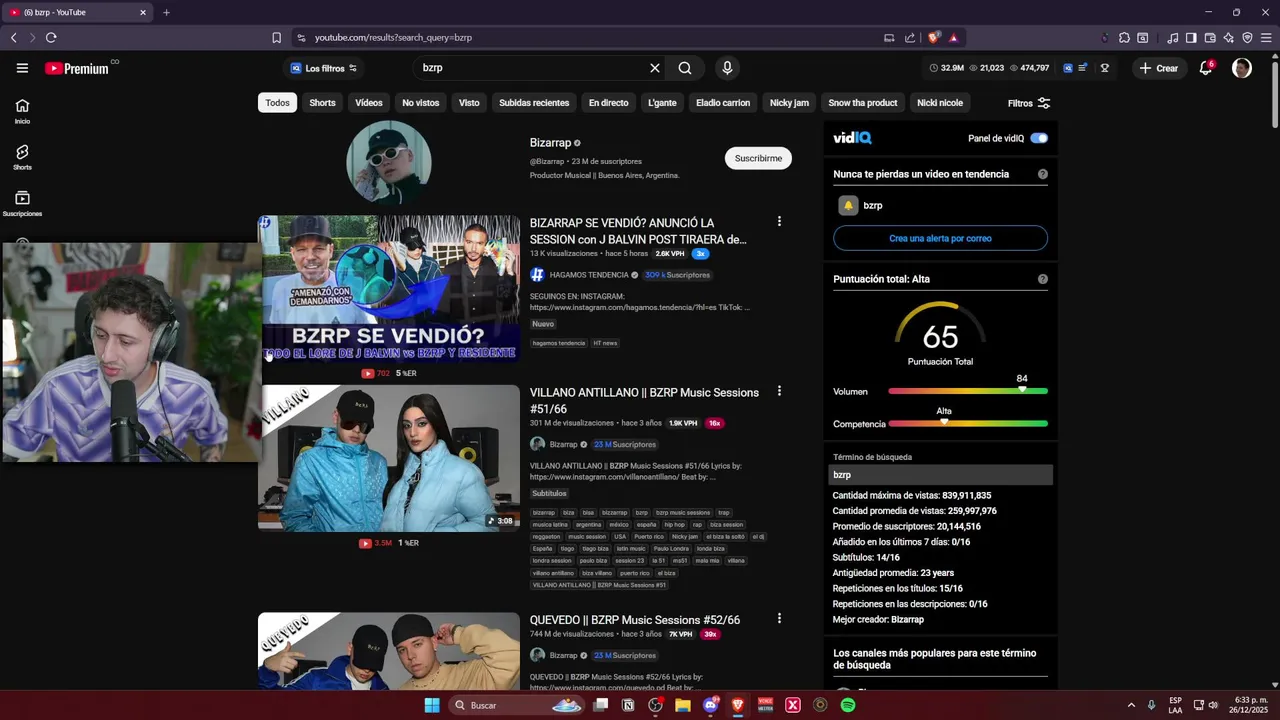The width and height of the screenshot is (1280, 720).
Task: Open the help icon beside trending video heading
Action: tap(1043, 174)
